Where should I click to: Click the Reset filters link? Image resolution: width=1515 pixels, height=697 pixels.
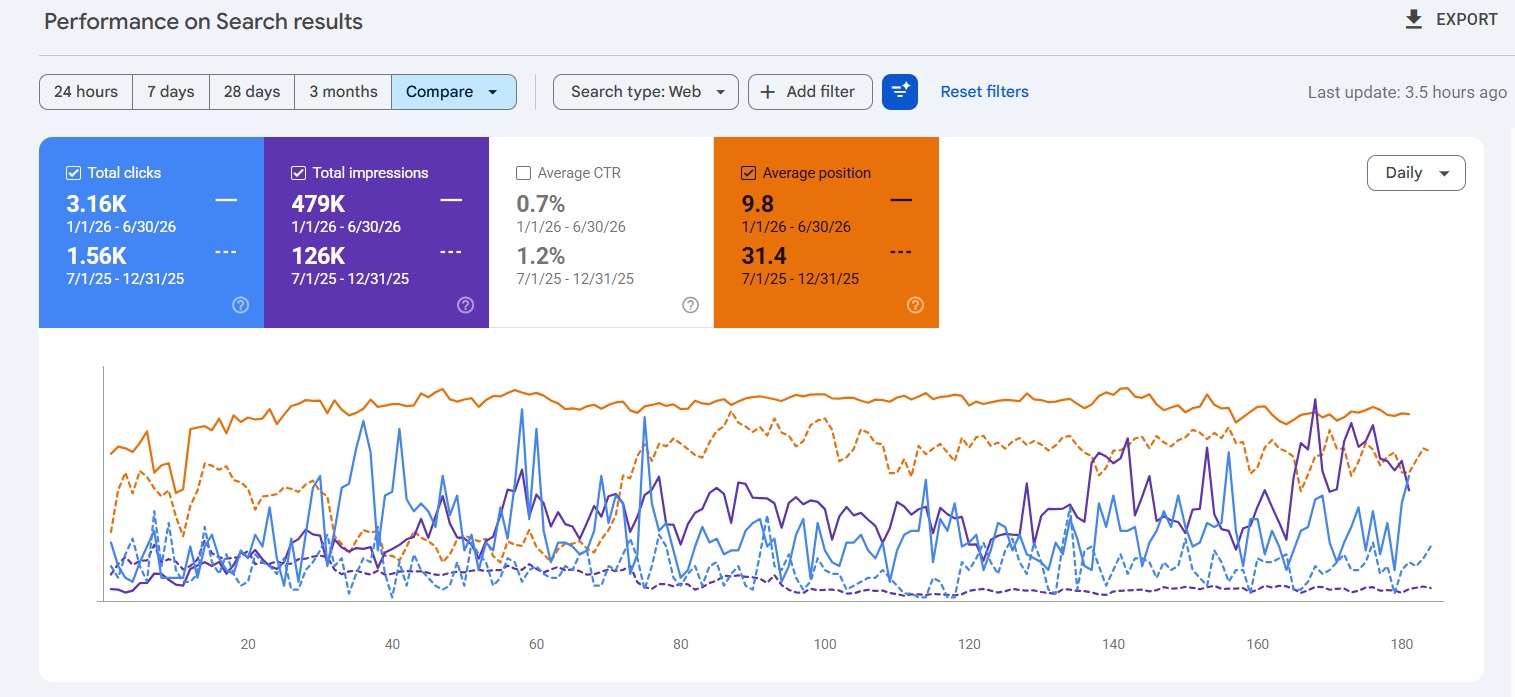[x=985, y=91]
